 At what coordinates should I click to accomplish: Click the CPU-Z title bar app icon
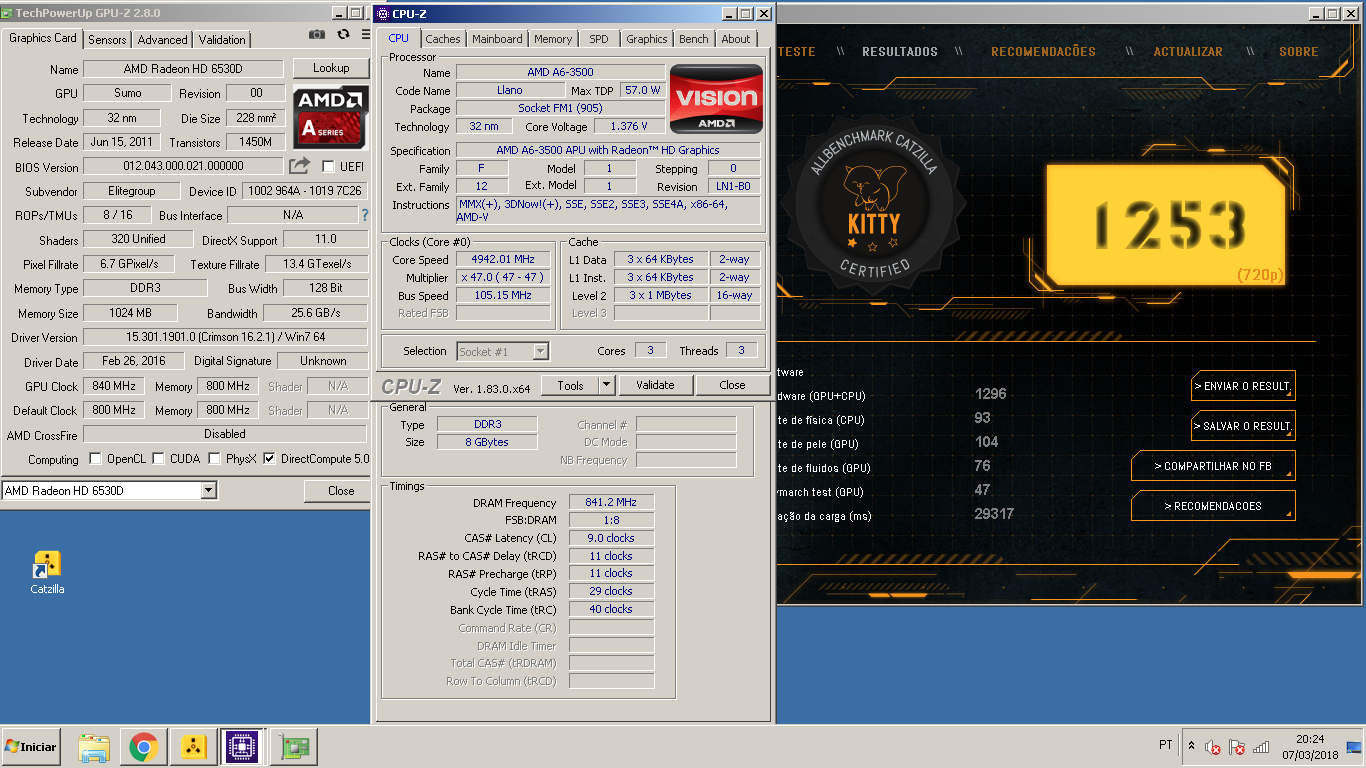[x=383, y=13]
